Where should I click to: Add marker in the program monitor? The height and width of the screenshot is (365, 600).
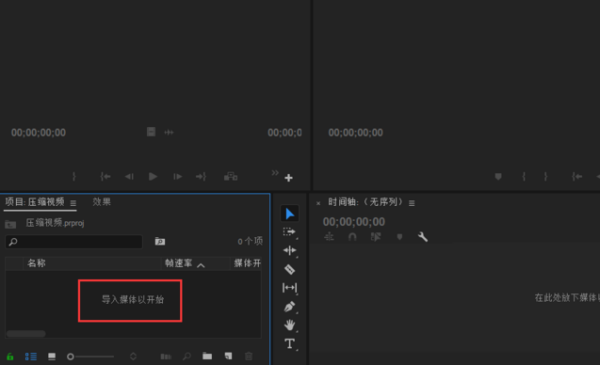[498, 176]
